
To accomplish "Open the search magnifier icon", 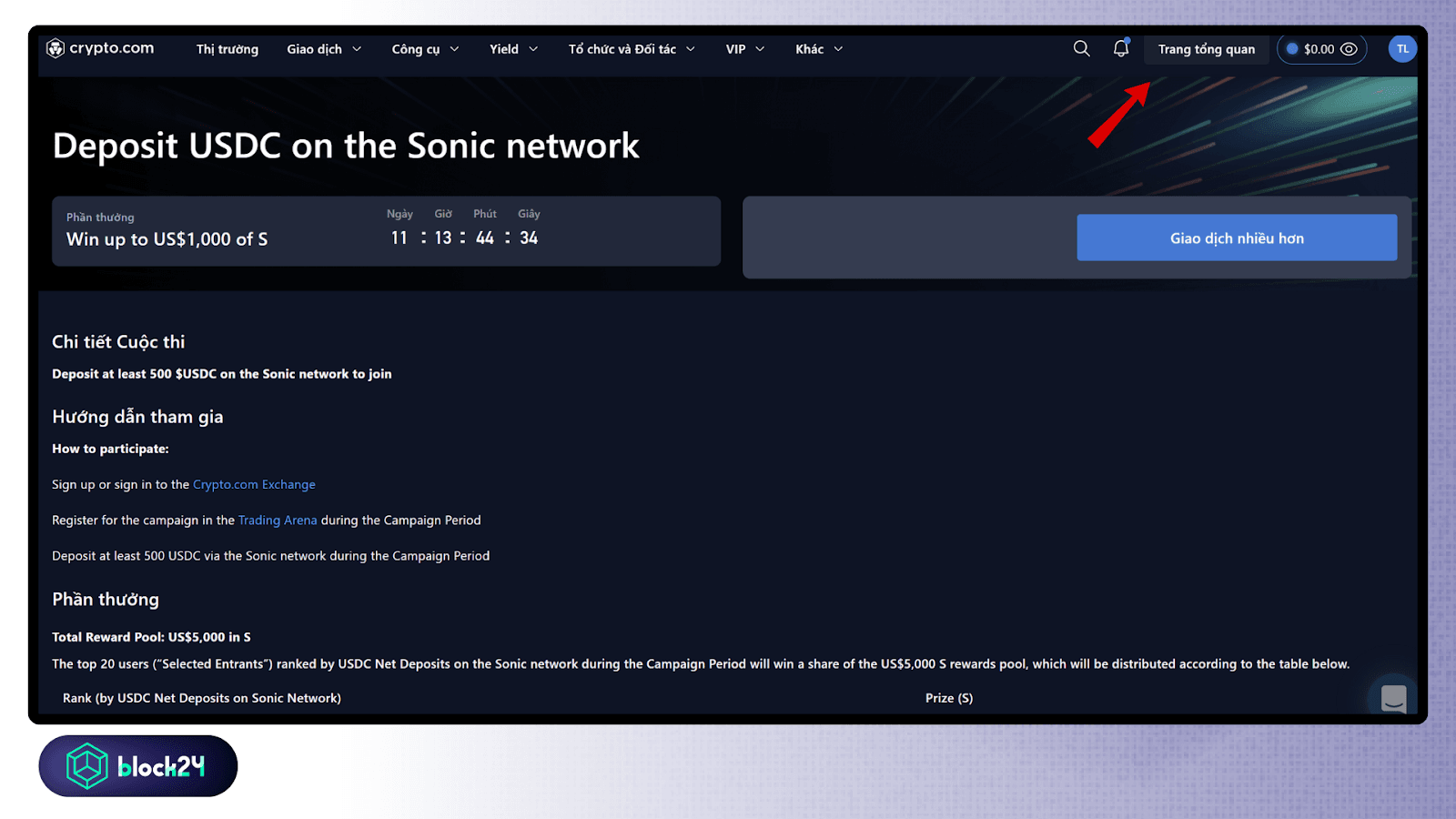I will point(1081,48).
